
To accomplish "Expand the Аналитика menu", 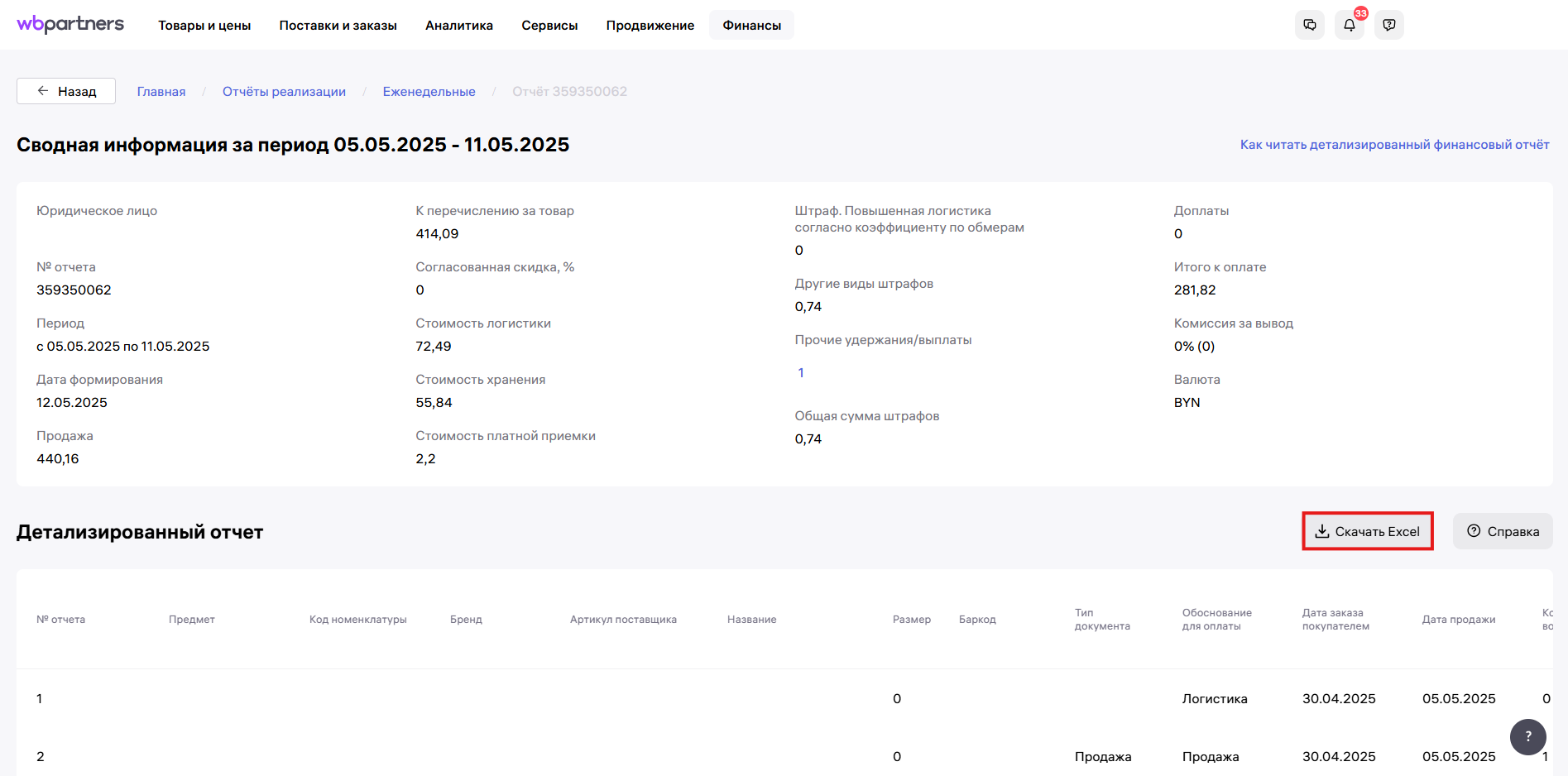I will pos(459,26).
